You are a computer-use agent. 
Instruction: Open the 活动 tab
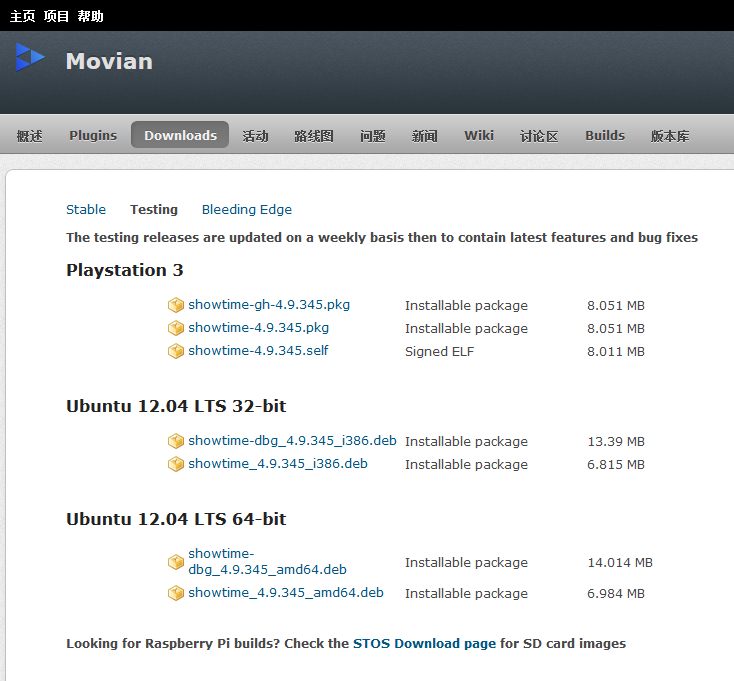click(255, 136)
